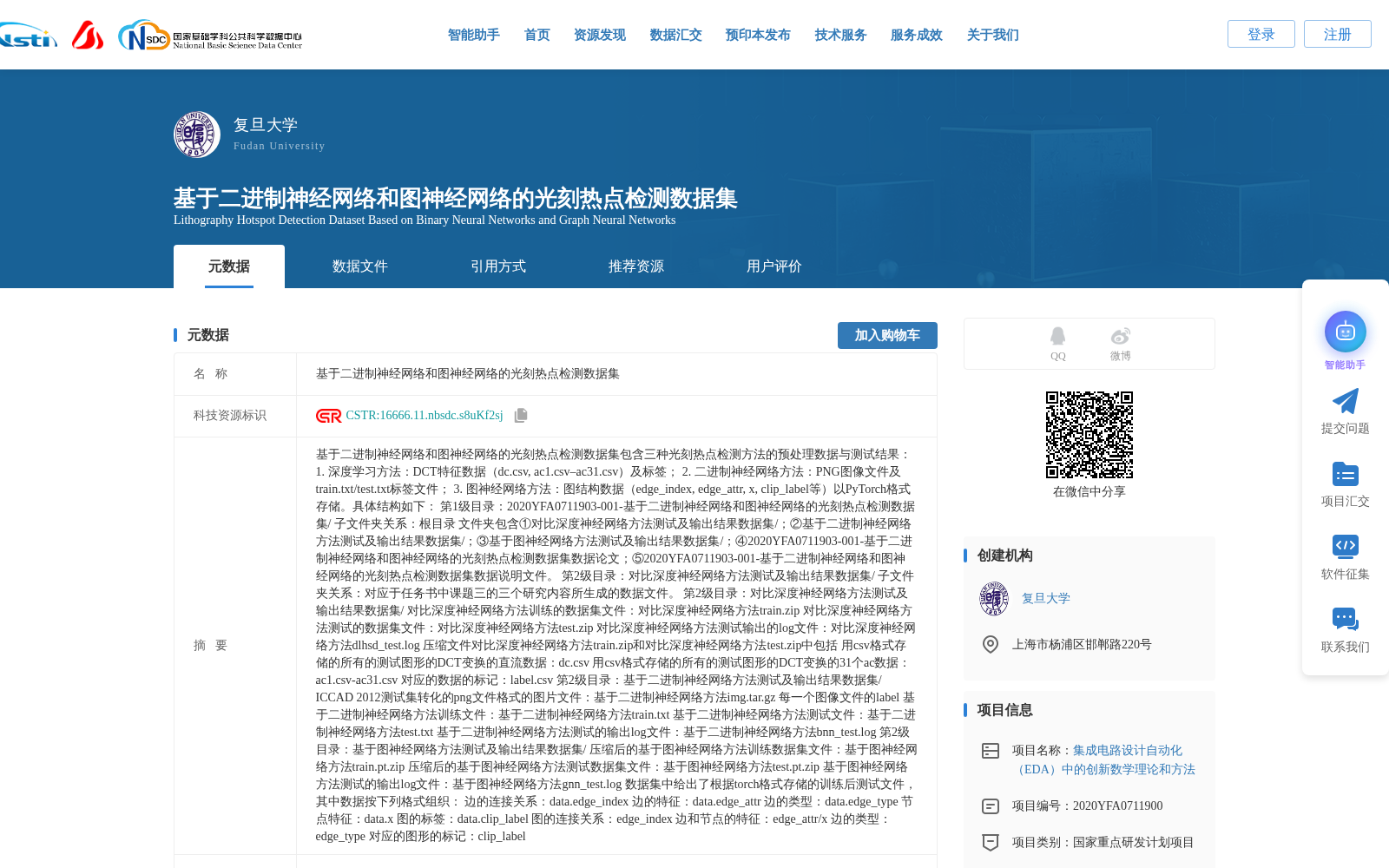Click the 摘要 row label
This screenshot has width=1389, height=868.
pos(211,646)
